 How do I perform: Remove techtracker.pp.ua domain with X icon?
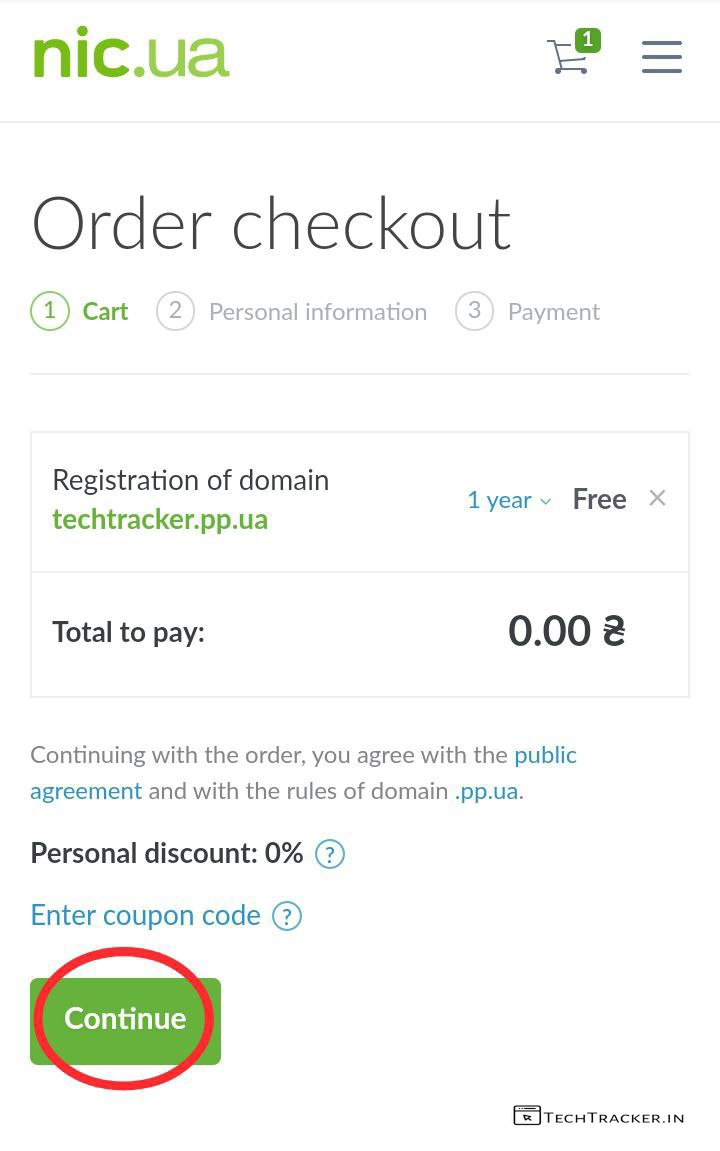(657, 498)
